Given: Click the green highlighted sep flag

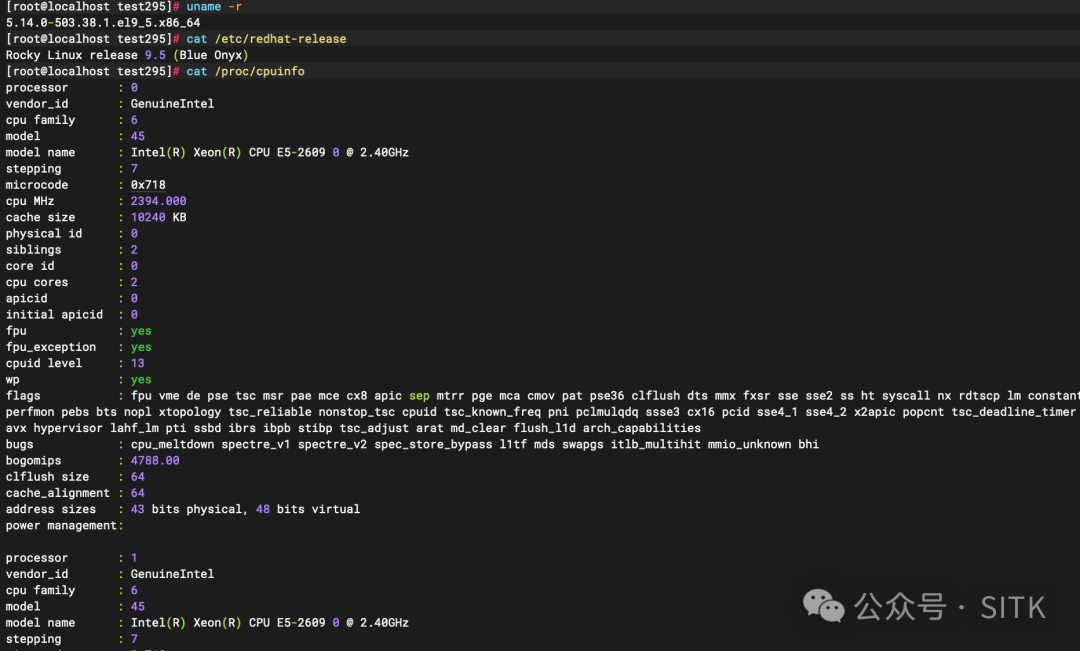Looking at the screenshot, I should coord(419,396).
